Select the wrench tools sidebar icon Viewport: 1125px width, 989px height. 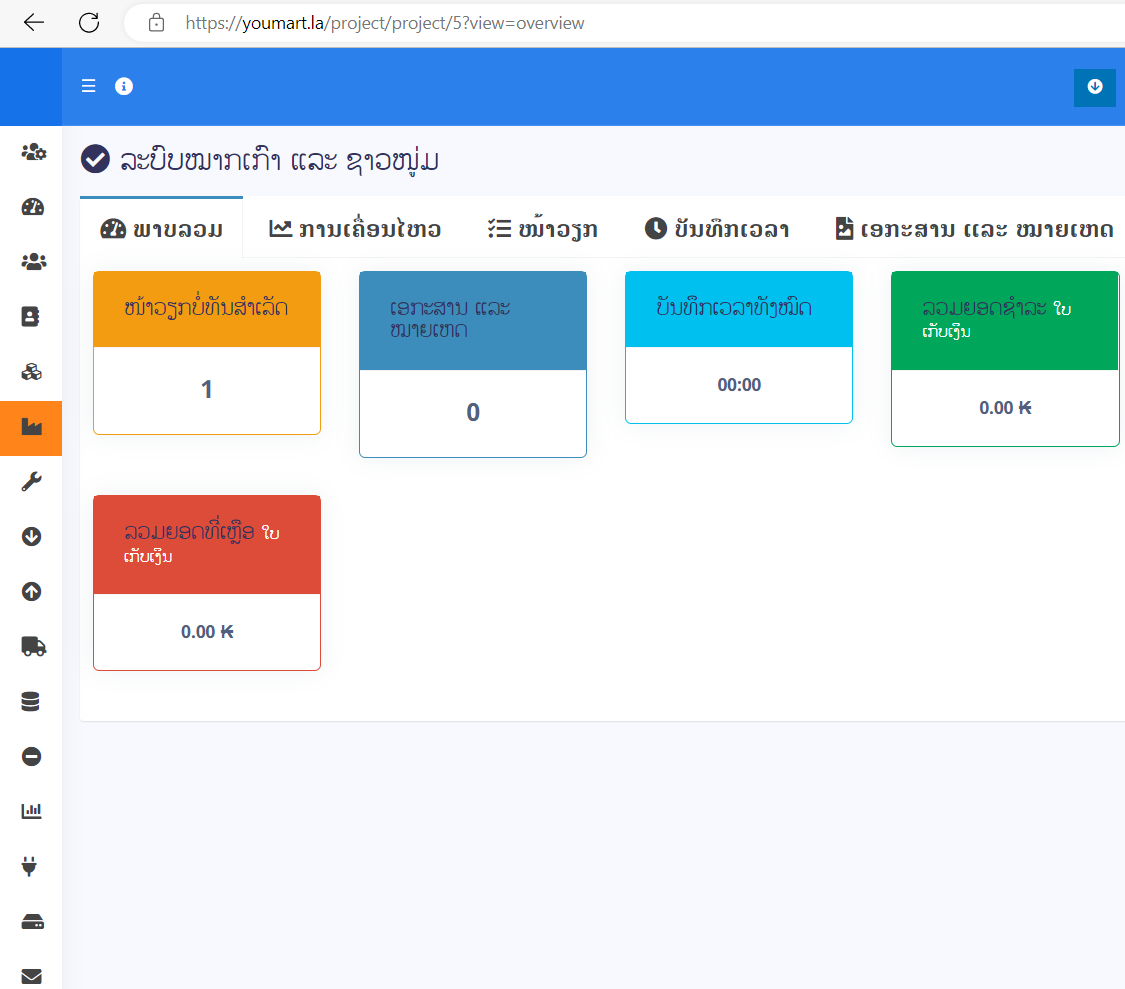tap(32, 482)
